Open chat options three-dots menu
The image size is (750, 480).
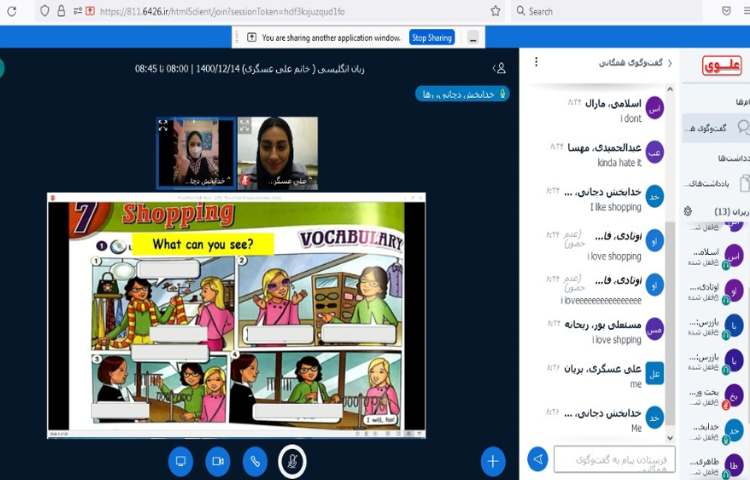pos(536,62)
